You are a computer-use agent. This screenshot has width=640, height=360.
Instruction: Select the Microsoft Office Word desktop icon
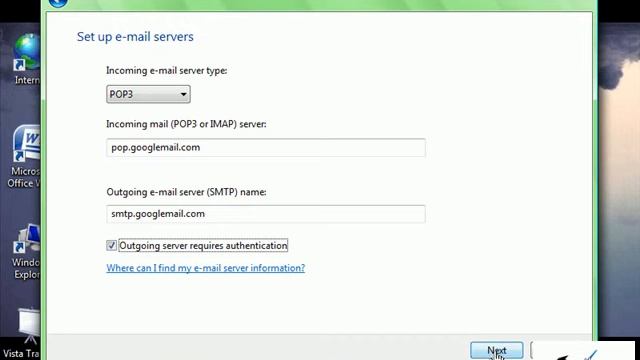25,157
